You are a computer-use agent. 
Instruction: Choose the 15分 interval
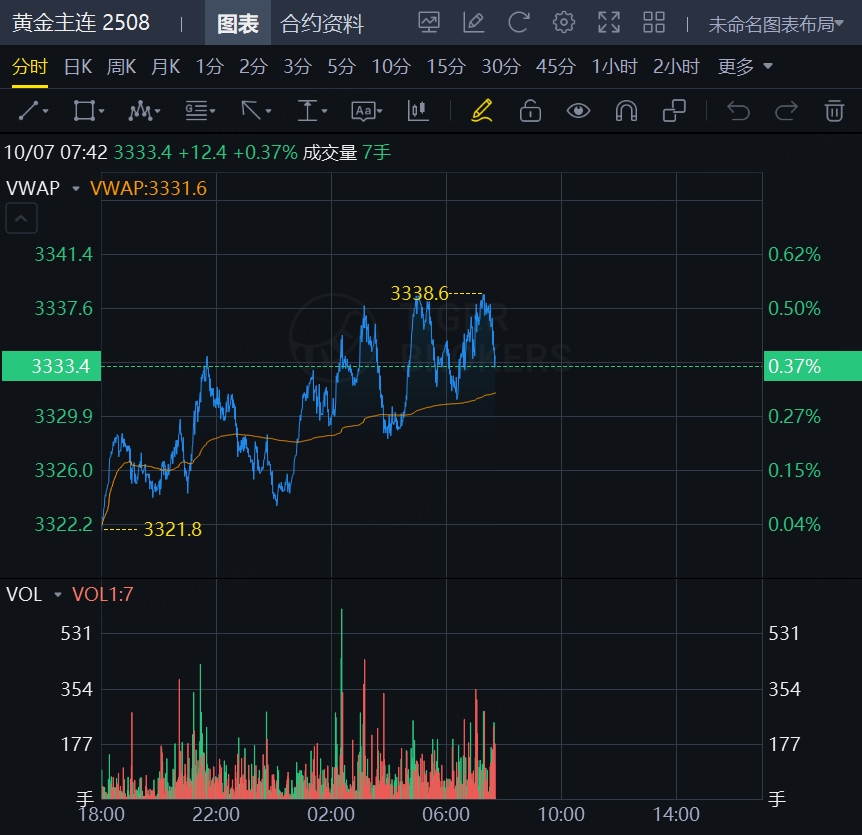[x=446, y=67]
